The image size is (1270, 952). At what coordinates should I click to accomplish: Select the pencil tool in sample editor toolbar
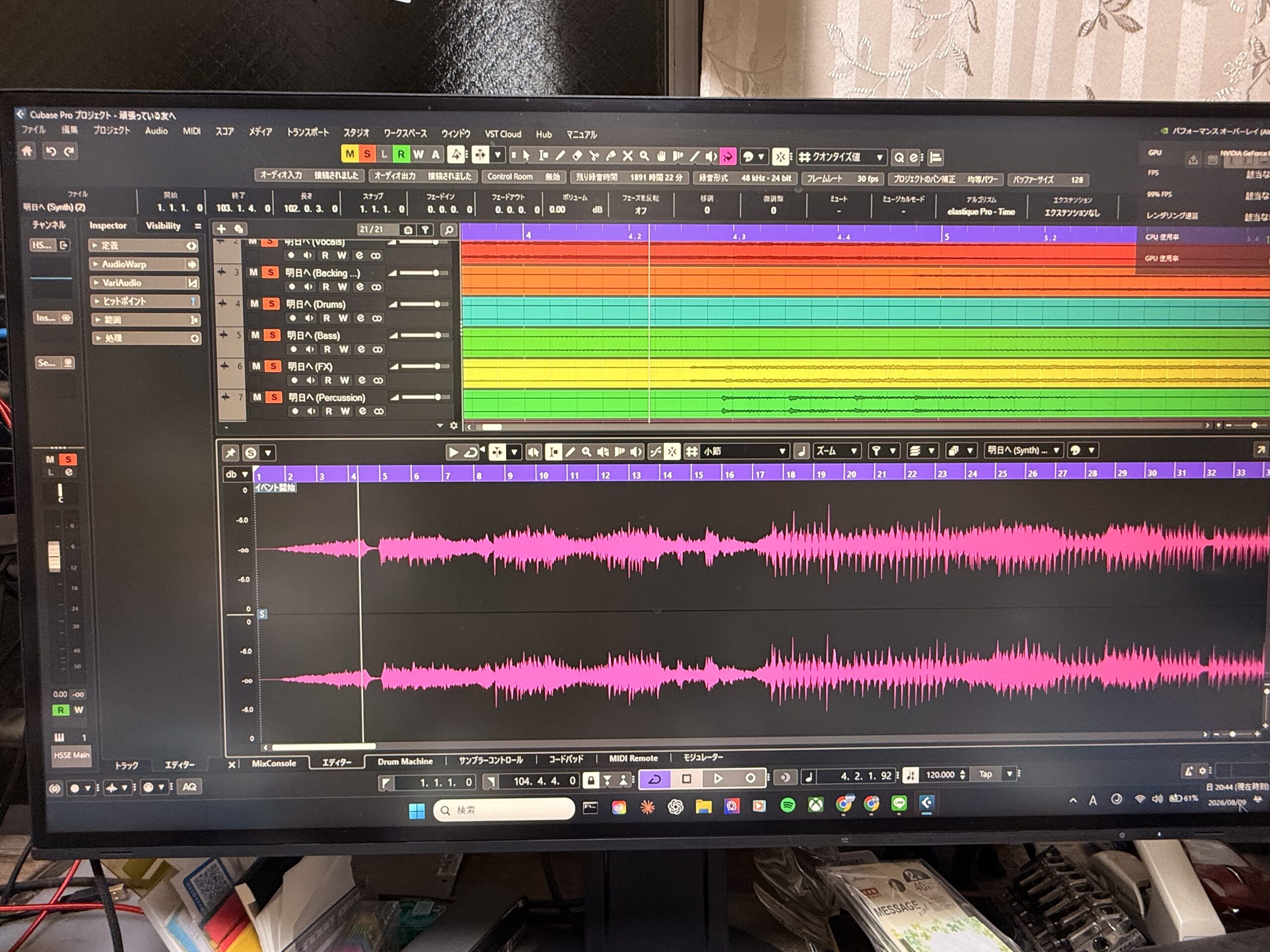point(570,452)
